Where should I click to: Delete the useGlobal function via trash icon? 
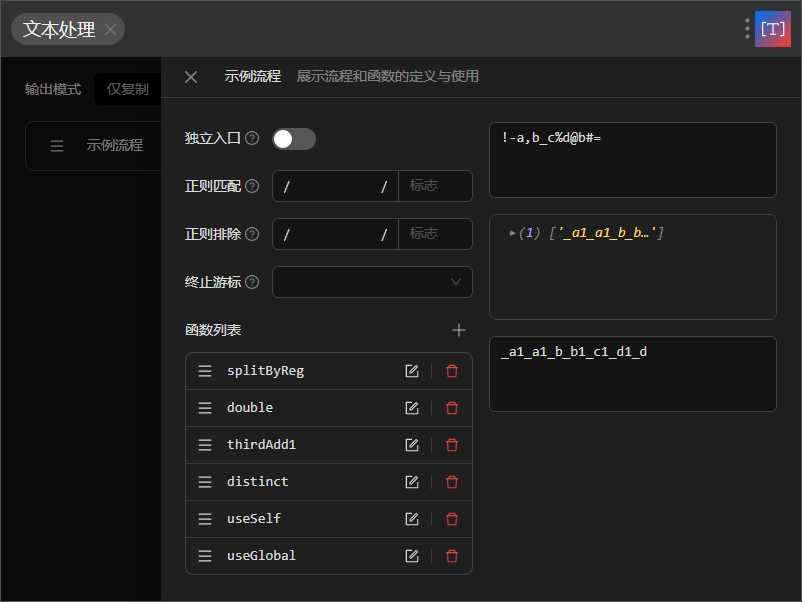click(x=452, y=555)
